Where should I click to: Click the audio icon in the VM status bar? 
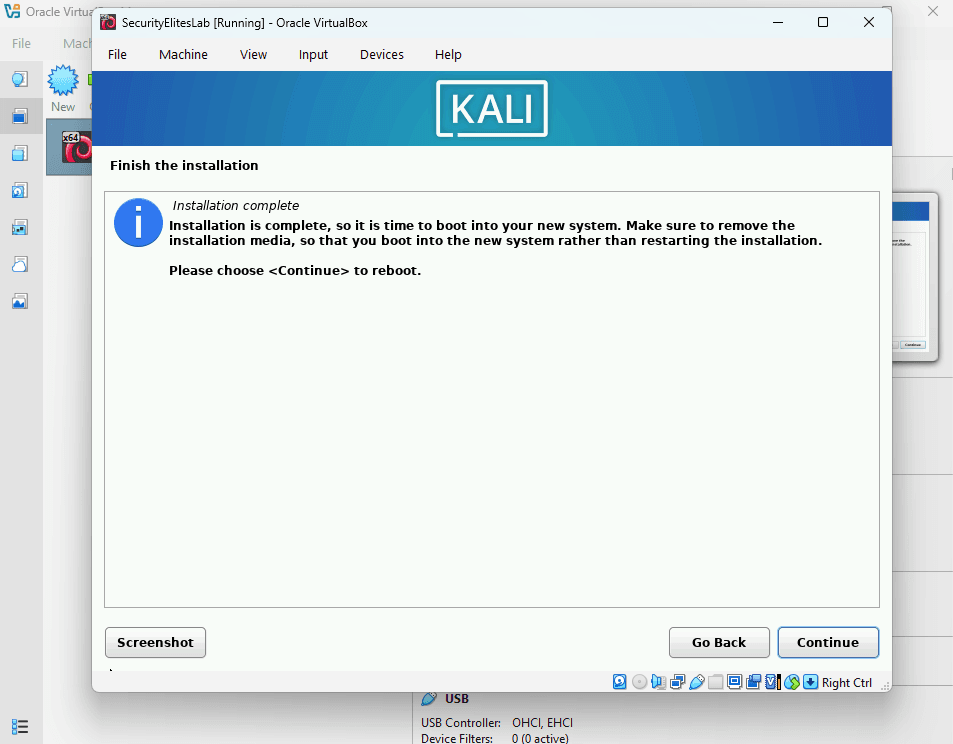657,681
